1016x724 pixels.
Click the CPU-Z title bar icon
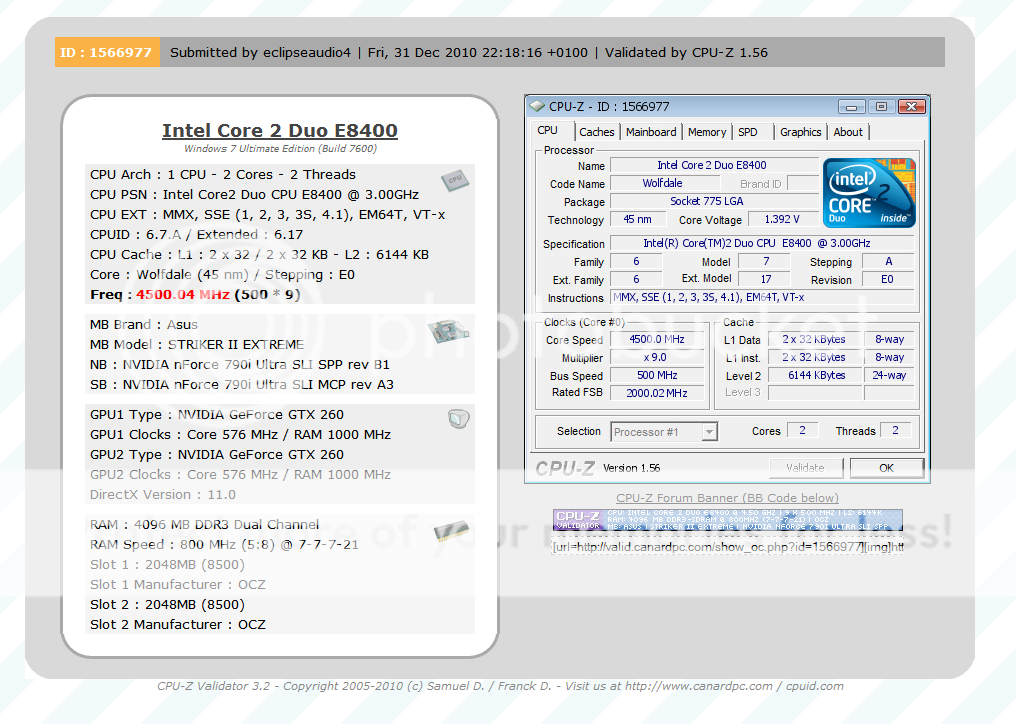[537, 106]
